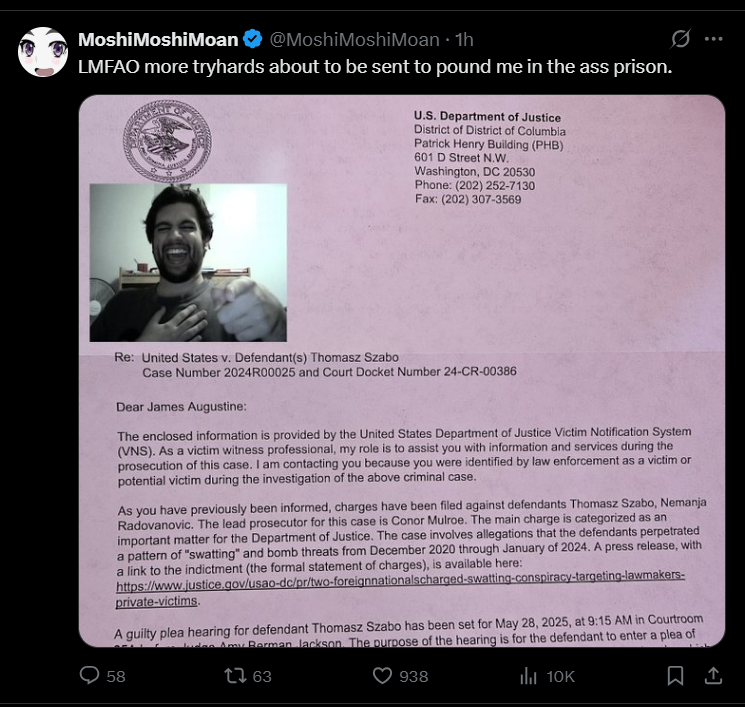Click the 1h post timestamp
745x707 pixels.
464,39
